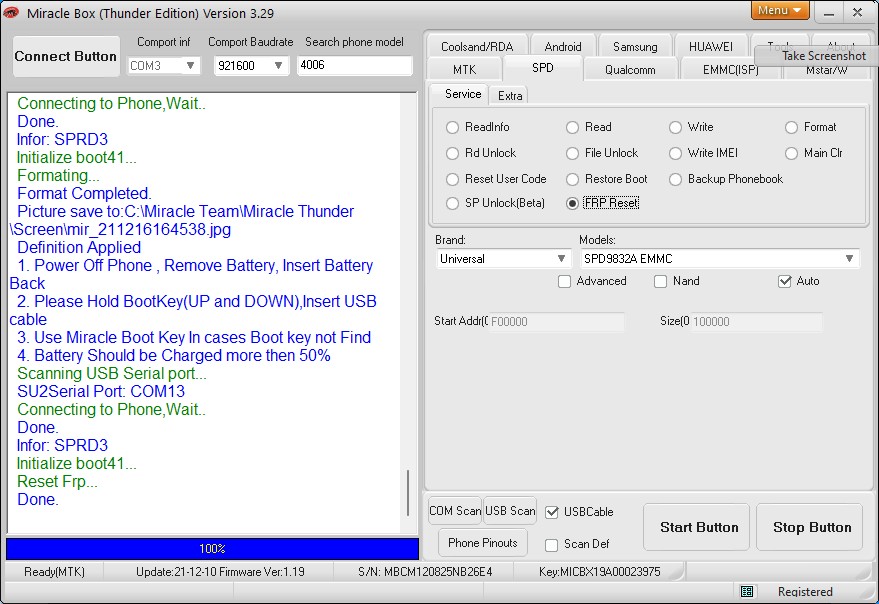Click the S/N: MBCM120825NB26E4 status entry
Image resolution: width=879 pixels, height=604 pixels.
click(x=425, y=571)
